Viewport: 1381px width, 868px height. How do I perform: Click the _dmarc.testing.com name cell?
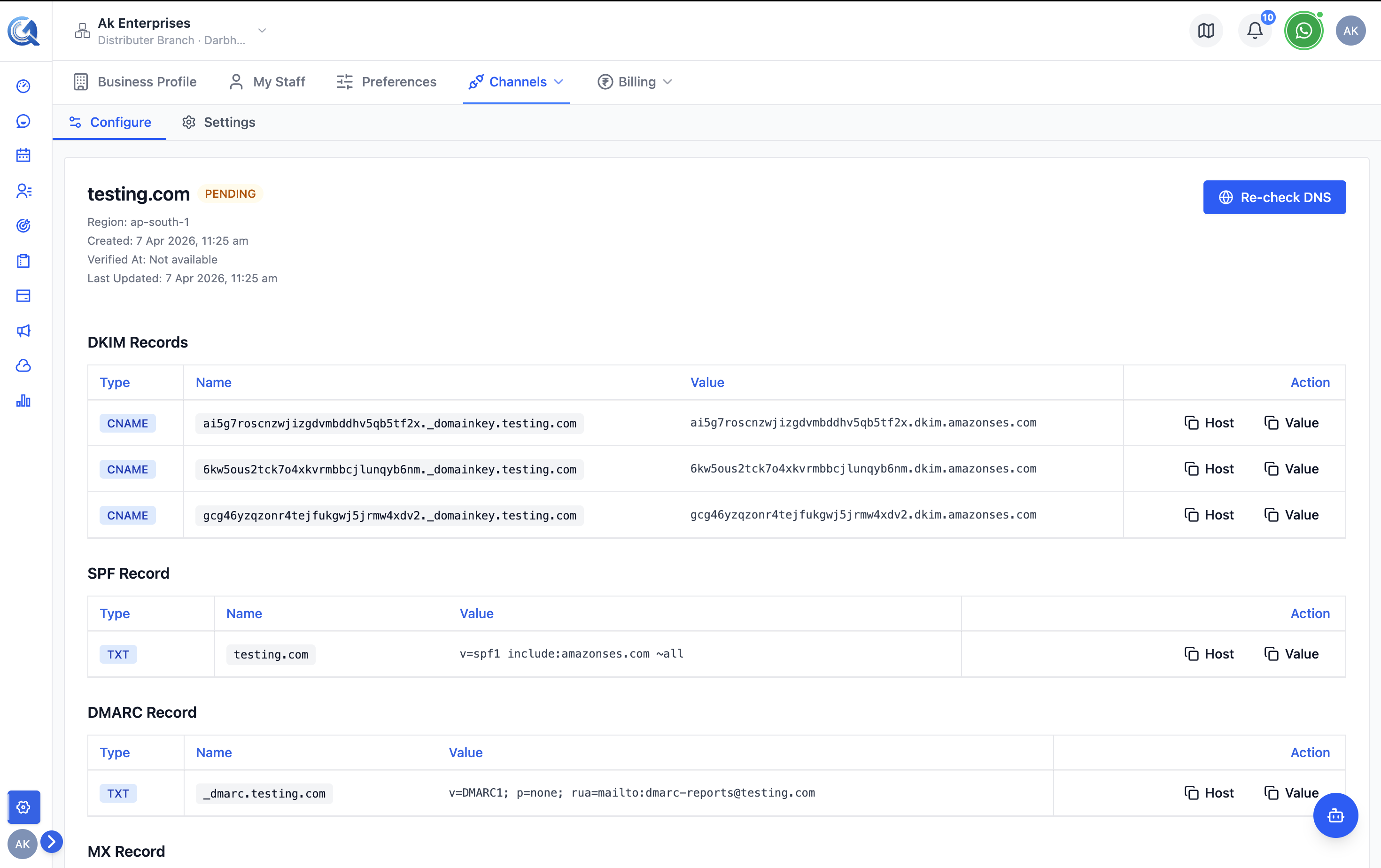tap(264, 793)
